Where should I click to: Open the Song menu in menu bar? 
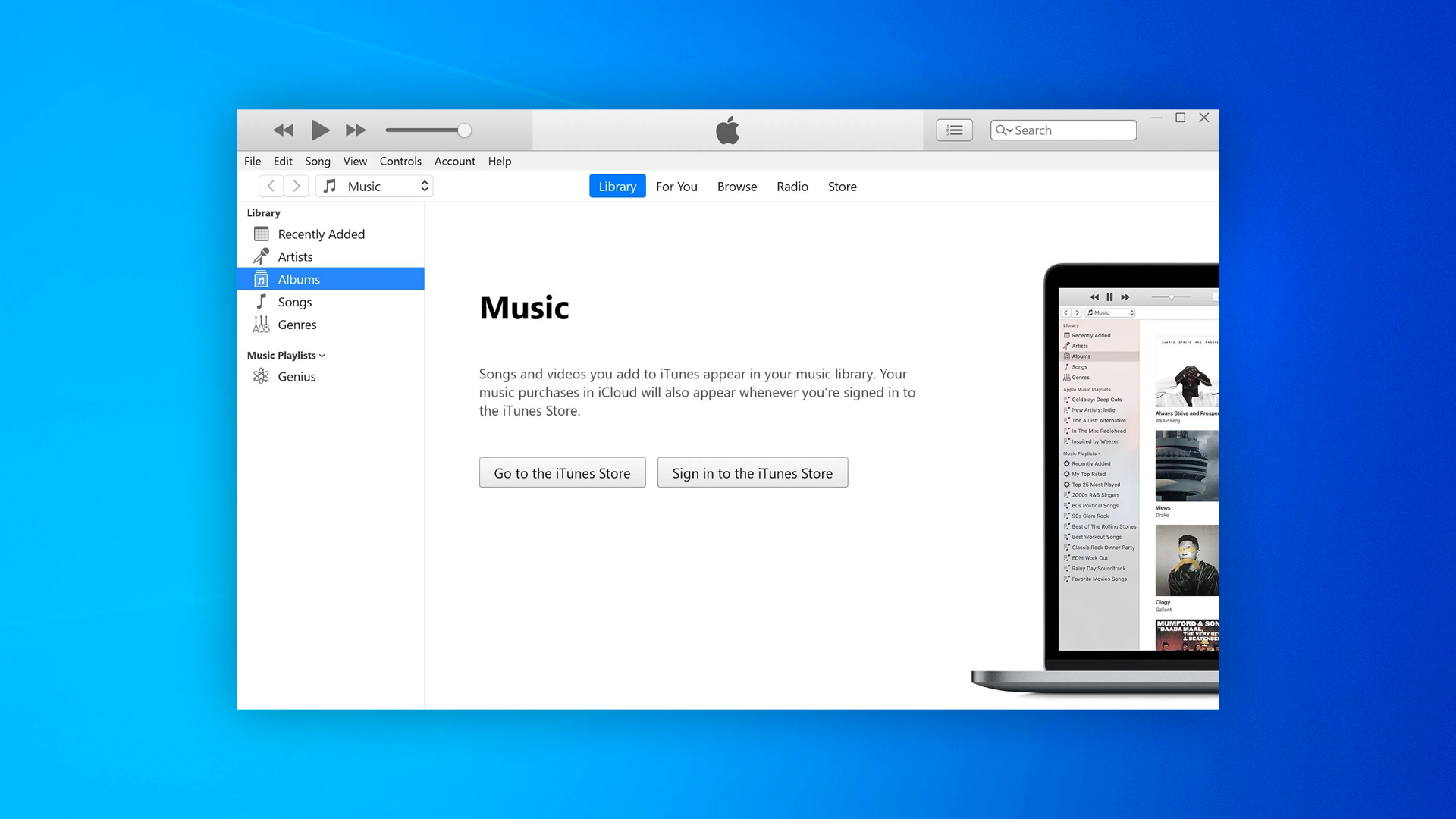click(x=318, y=161)
